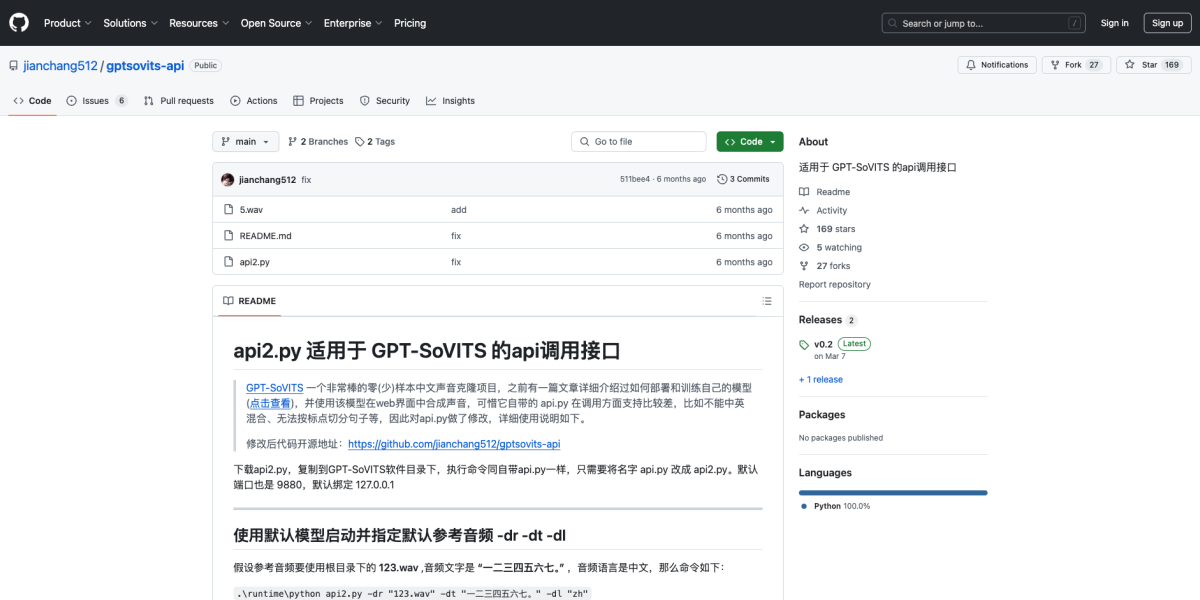Click the commit history icon showing 3 Commits

[x=723, y=179]
